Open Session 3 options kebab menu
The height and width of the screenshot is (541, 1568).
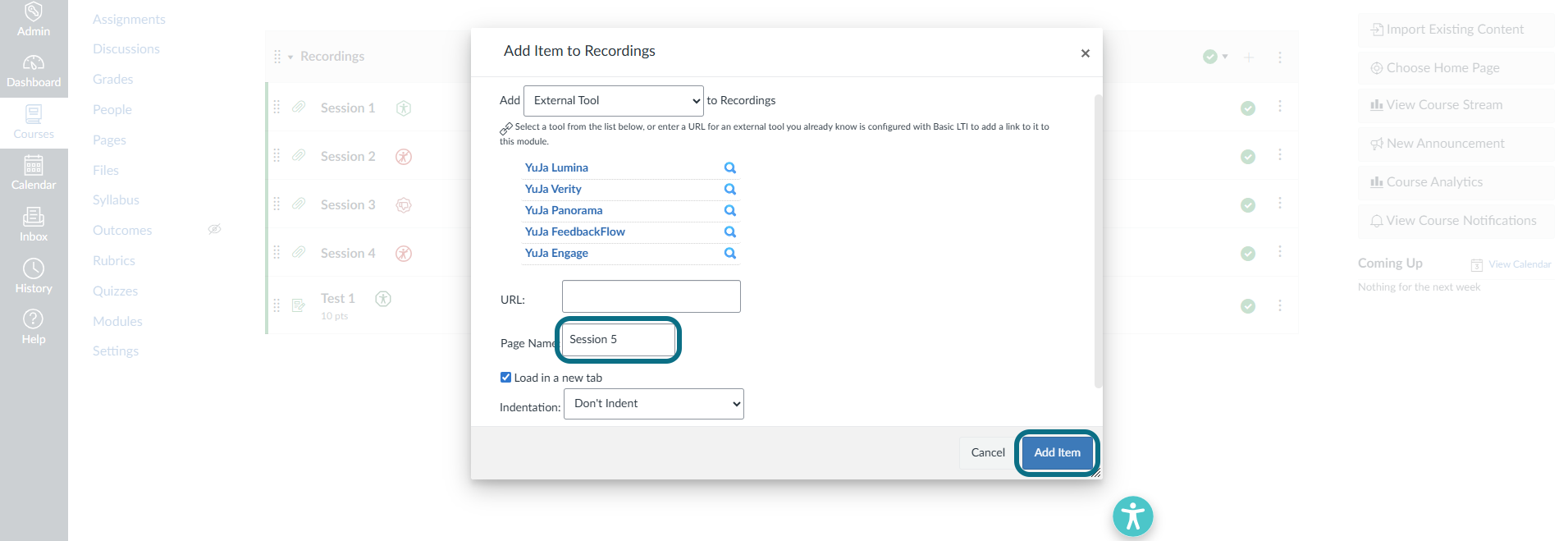(1280, 204)
